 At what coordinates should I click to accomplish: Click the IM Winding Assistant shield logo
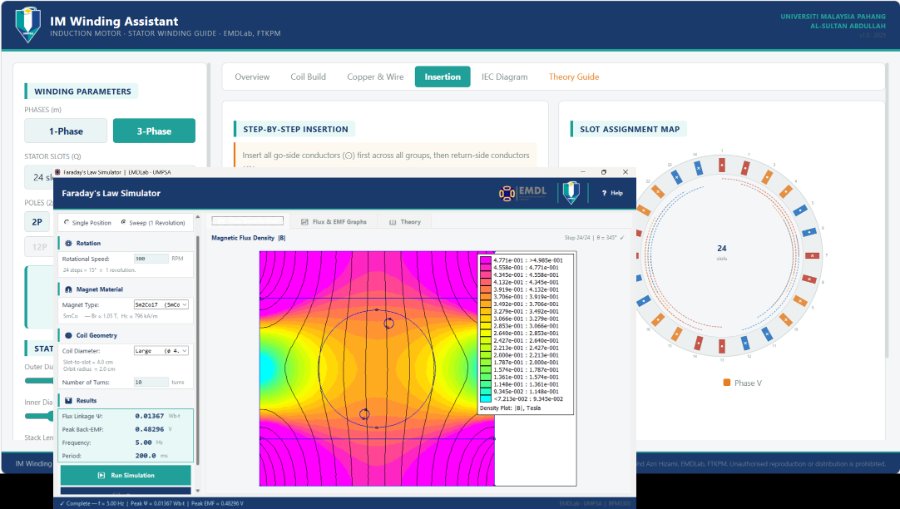point(28,24)
